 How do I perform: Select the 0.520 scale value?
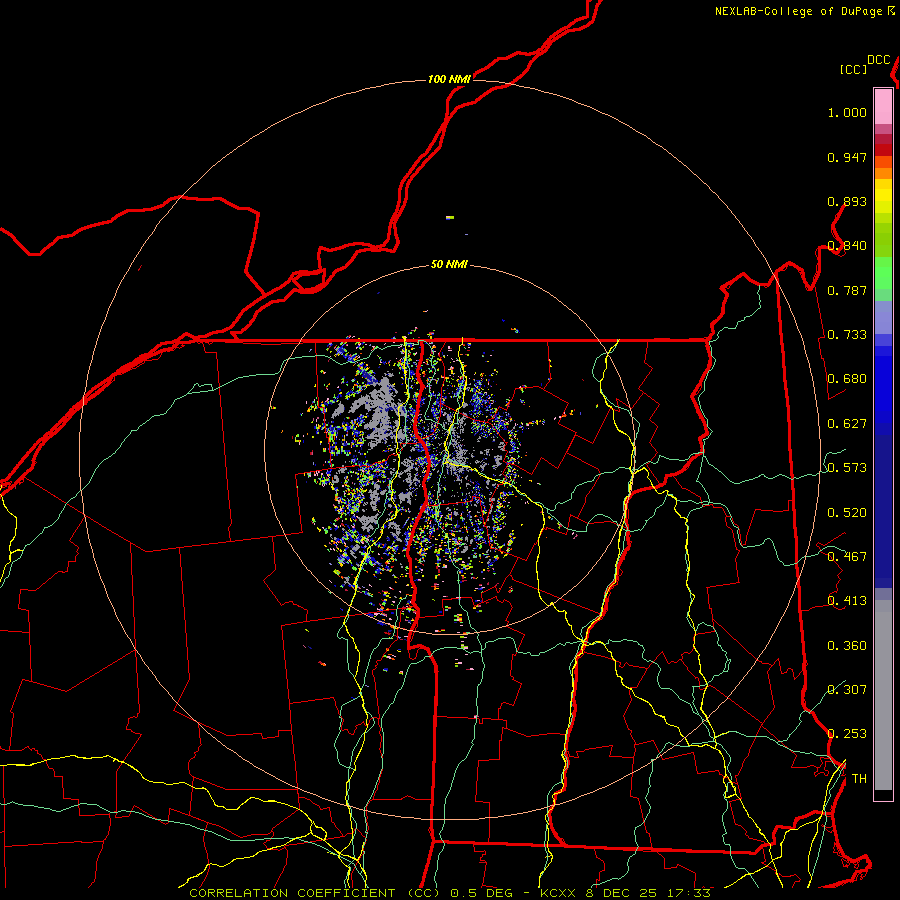tap(847, 513)
